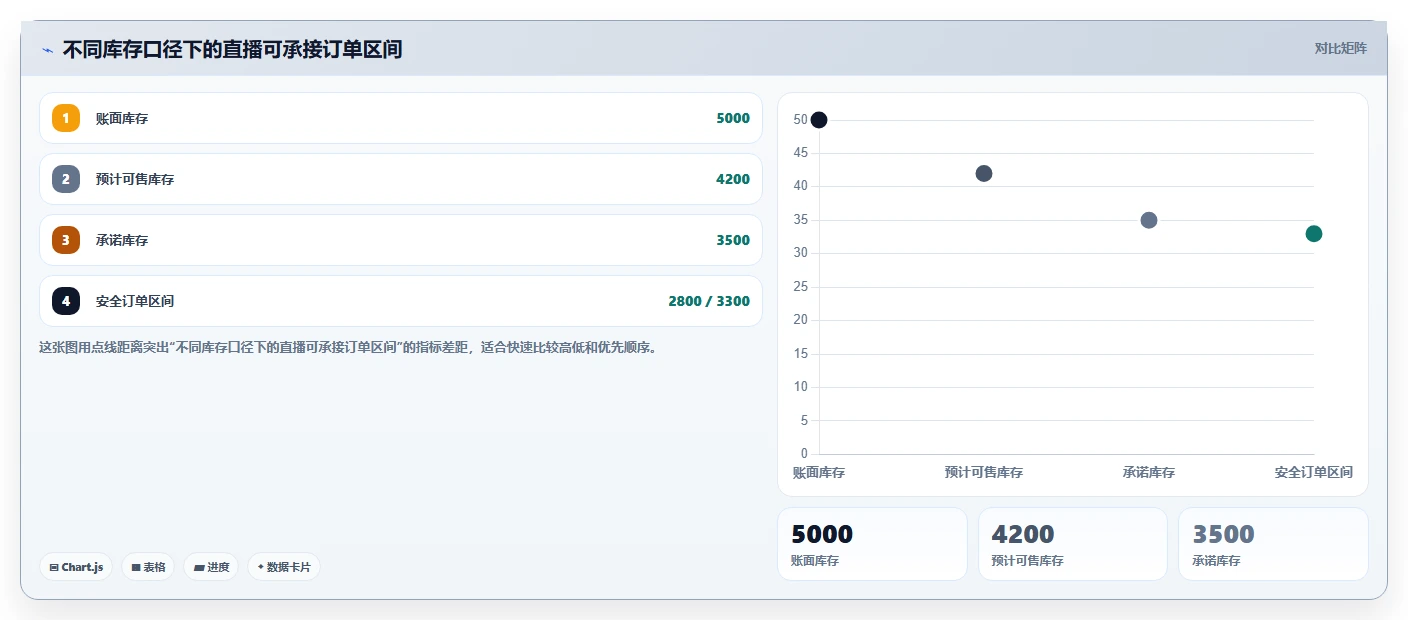
Task: Click the brown rank badge number 3
Action: pyautogui.click(x=66, y=240)
